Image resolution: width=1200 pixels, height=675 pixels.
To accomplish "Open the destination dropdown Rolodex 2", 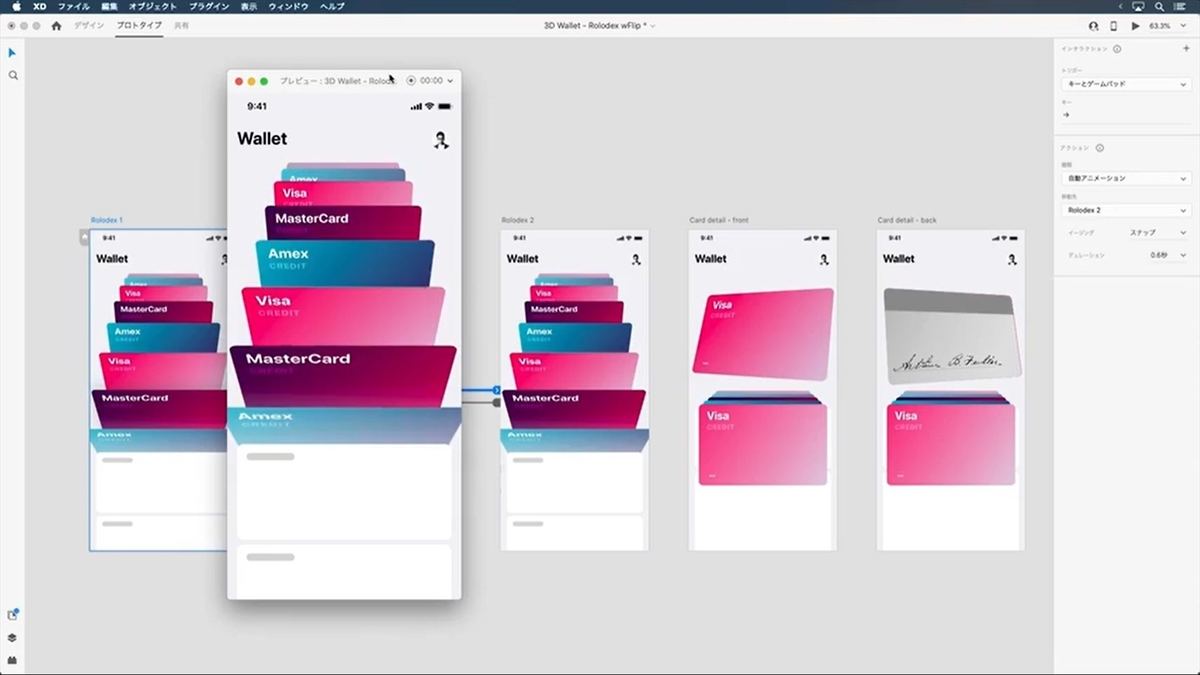I will click(x=1125, y=210).
